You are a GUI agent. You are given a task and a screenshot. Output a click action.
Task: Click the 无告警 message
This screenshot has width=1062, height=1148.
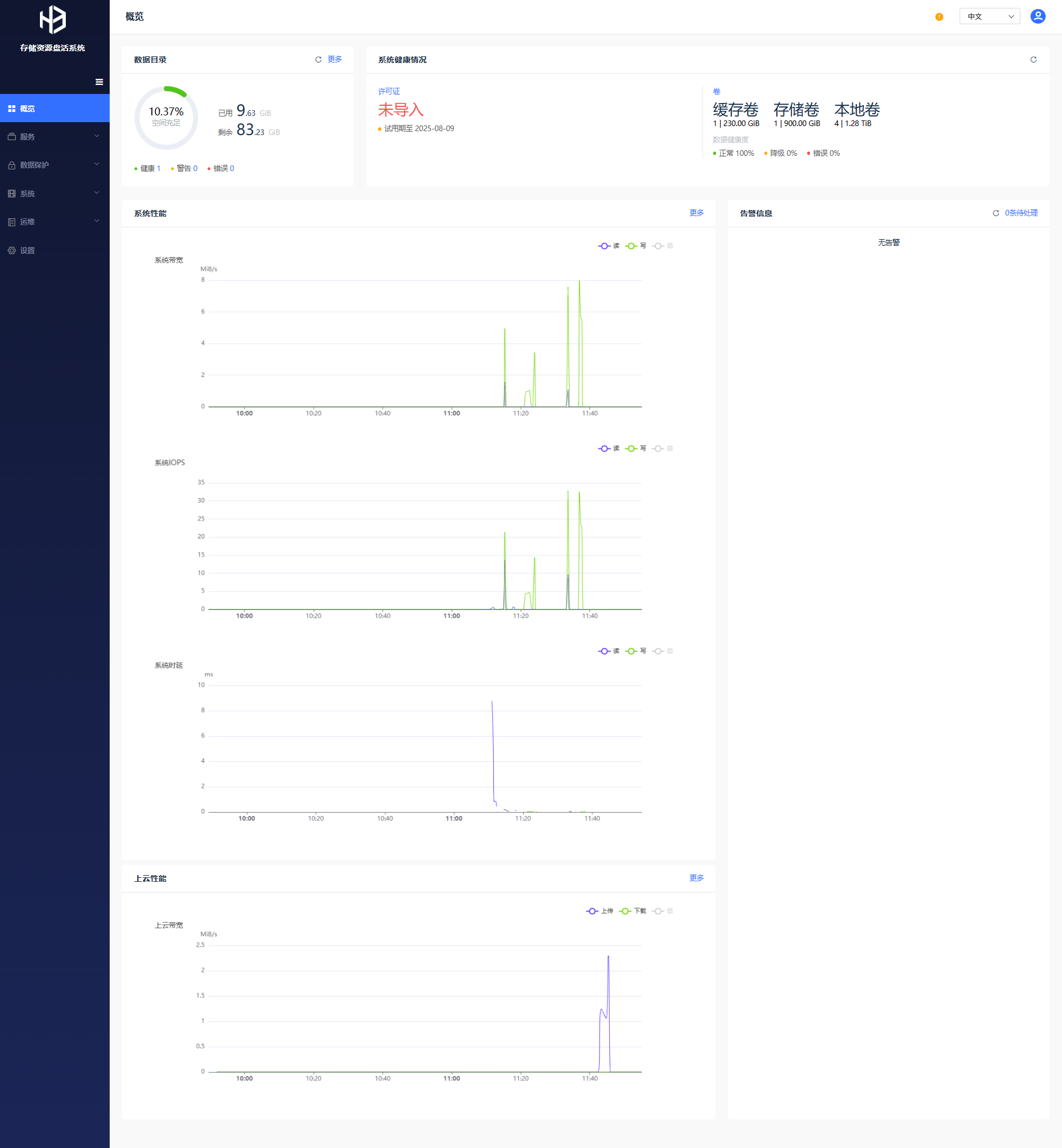888,243
